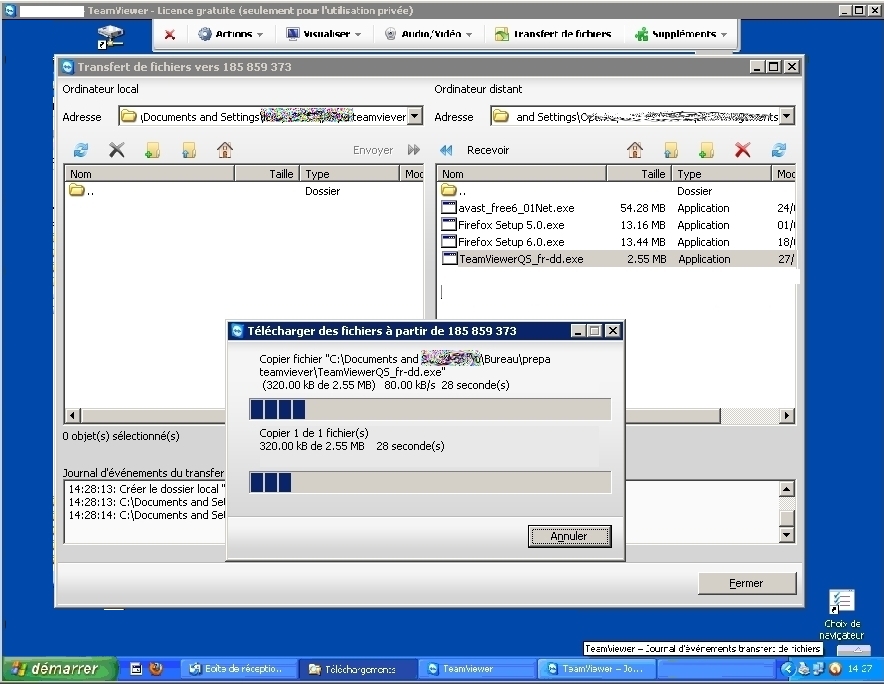Screen dimensions: 884x684
Task: Go to remote home folder icon
Action: click(x=635, y=150)
